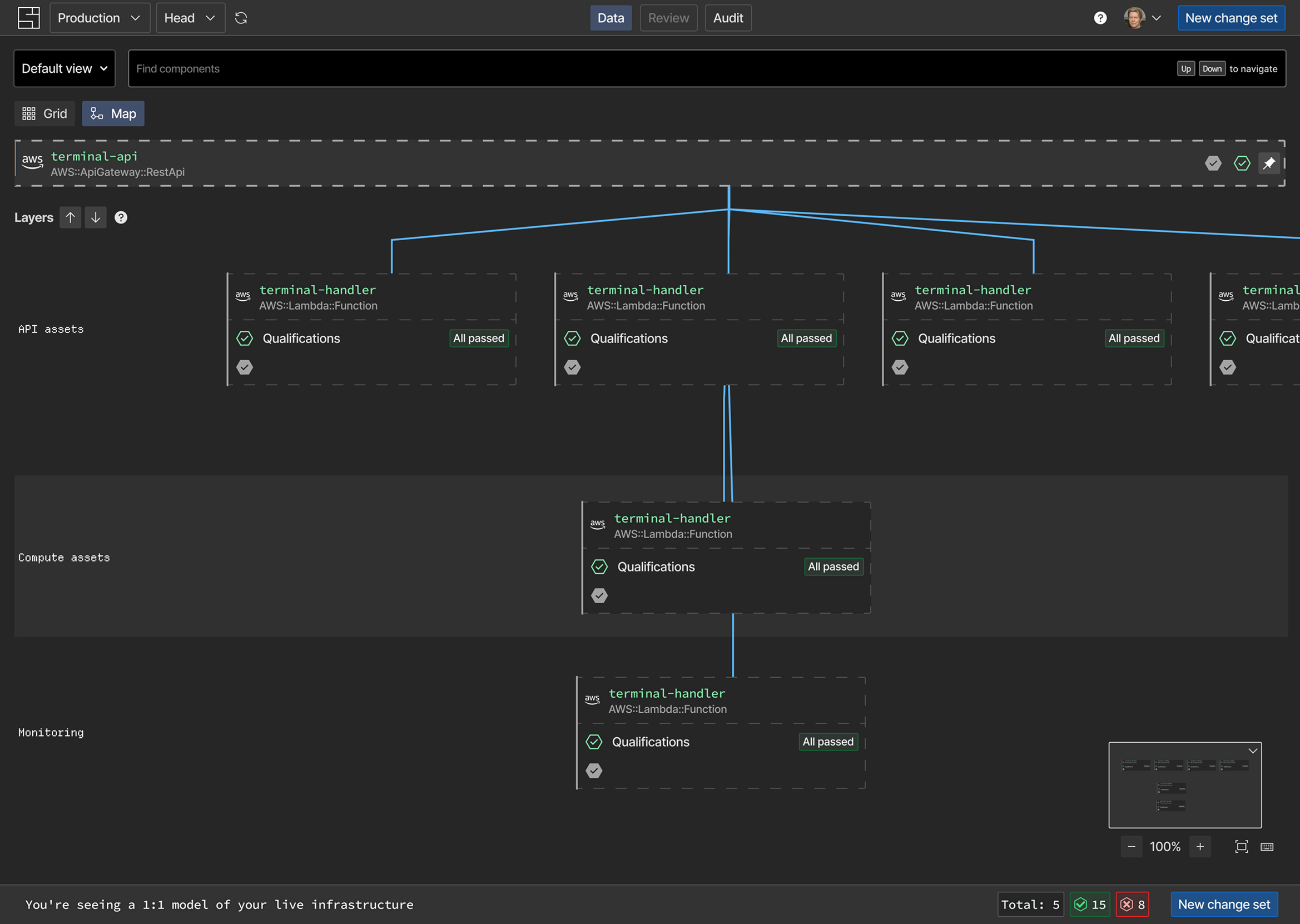
Task: Switch to Map view
Action: pos(113,114)
